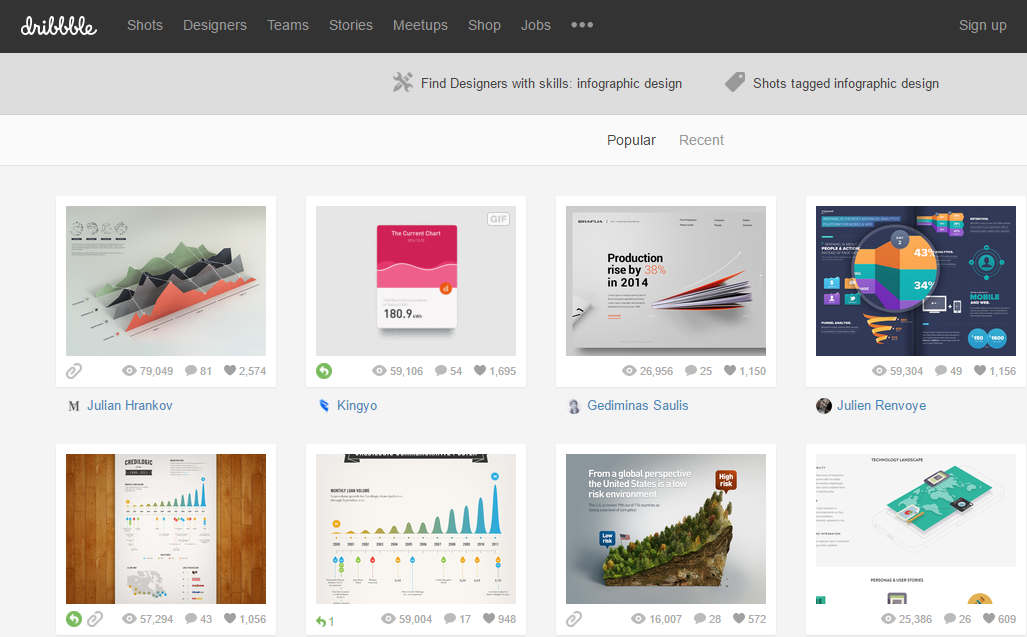Screen dimensions: 1027x637
Task: Open the Stories page
Action: tap(350, 25)
